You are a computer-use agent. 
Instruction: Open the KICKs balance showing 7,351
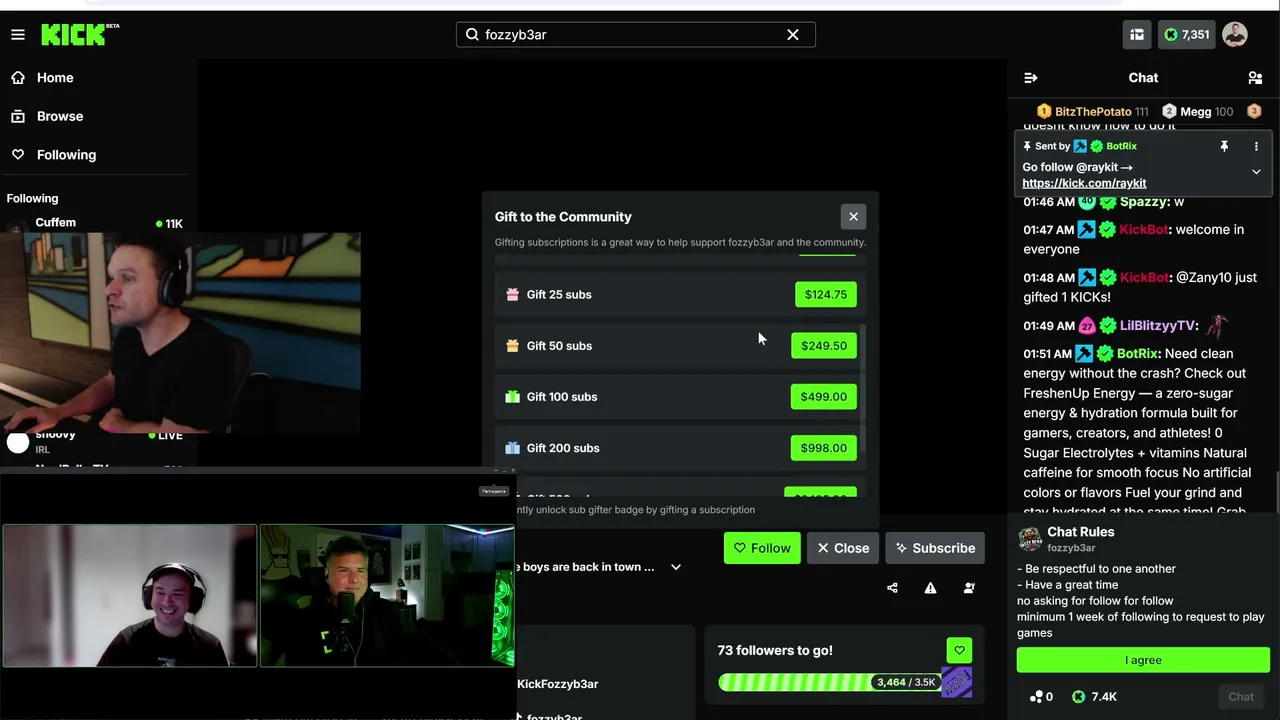pyautogui.click(x=1187, y=35)
